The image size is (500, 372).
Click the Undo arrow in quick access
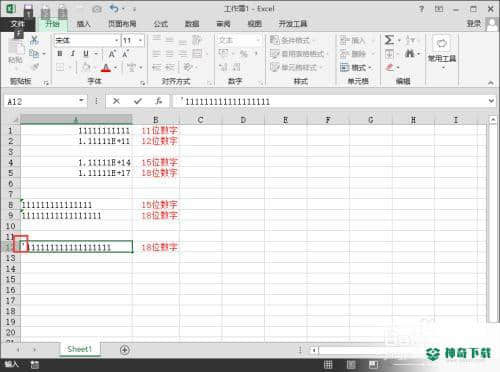(x=114, y=9)
